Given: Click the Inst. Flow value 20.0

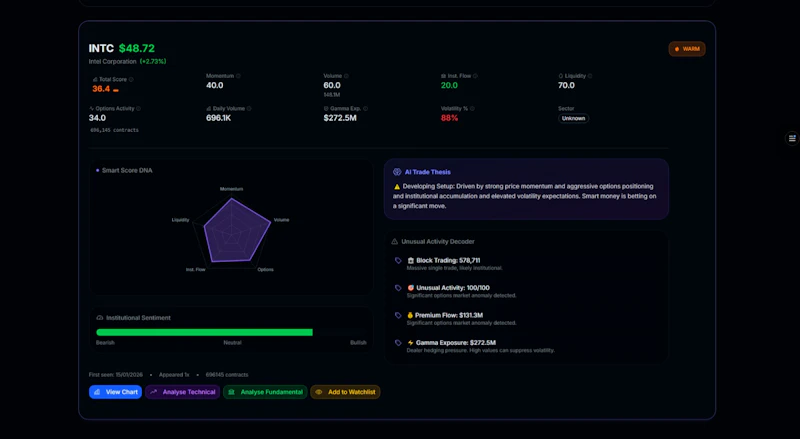Looking at the screenshot, I should [449, 85].
